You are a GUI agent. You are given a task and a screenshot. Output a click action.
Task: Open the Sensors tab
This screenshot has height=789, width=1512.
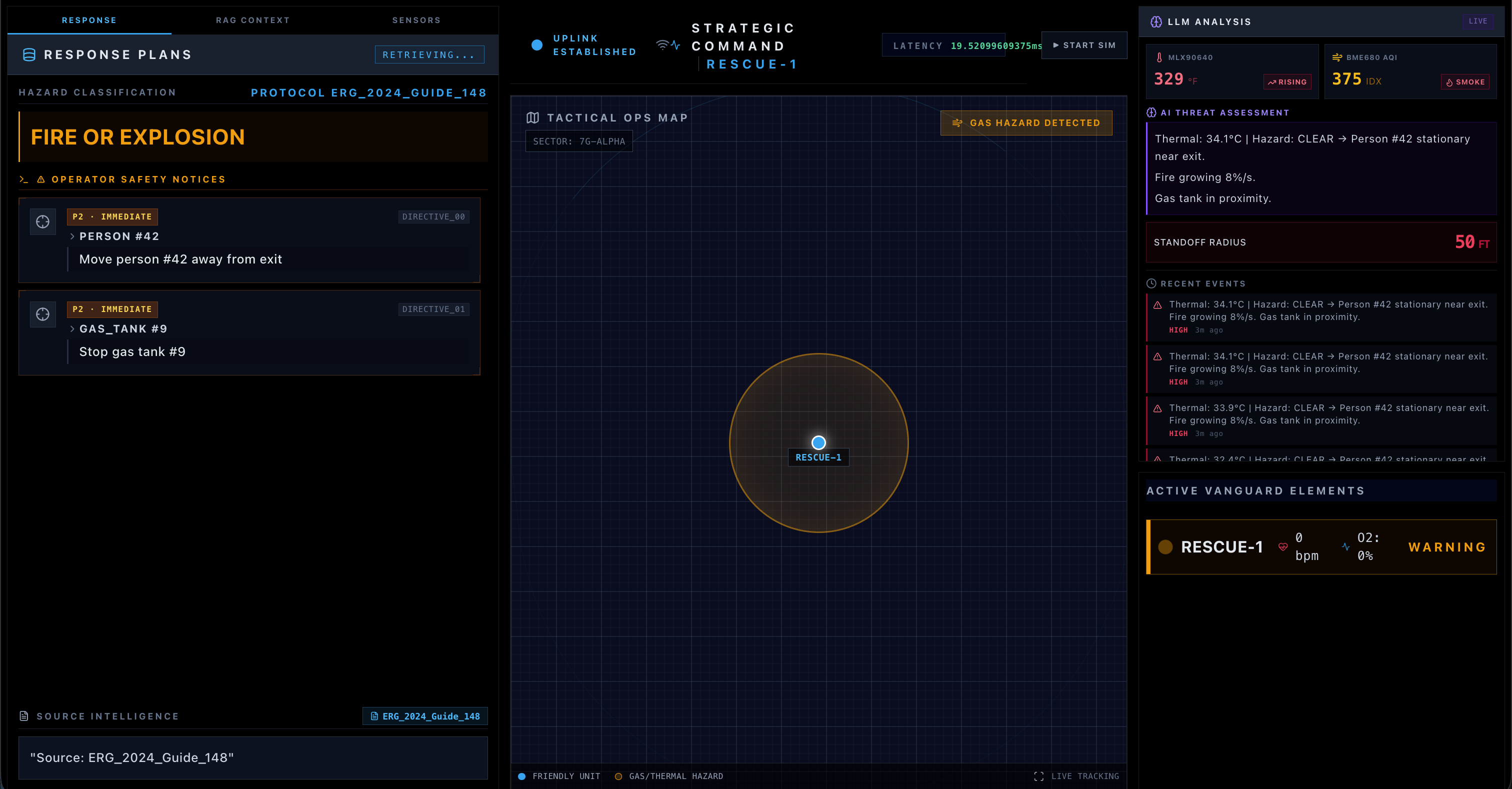pos(416,20)
